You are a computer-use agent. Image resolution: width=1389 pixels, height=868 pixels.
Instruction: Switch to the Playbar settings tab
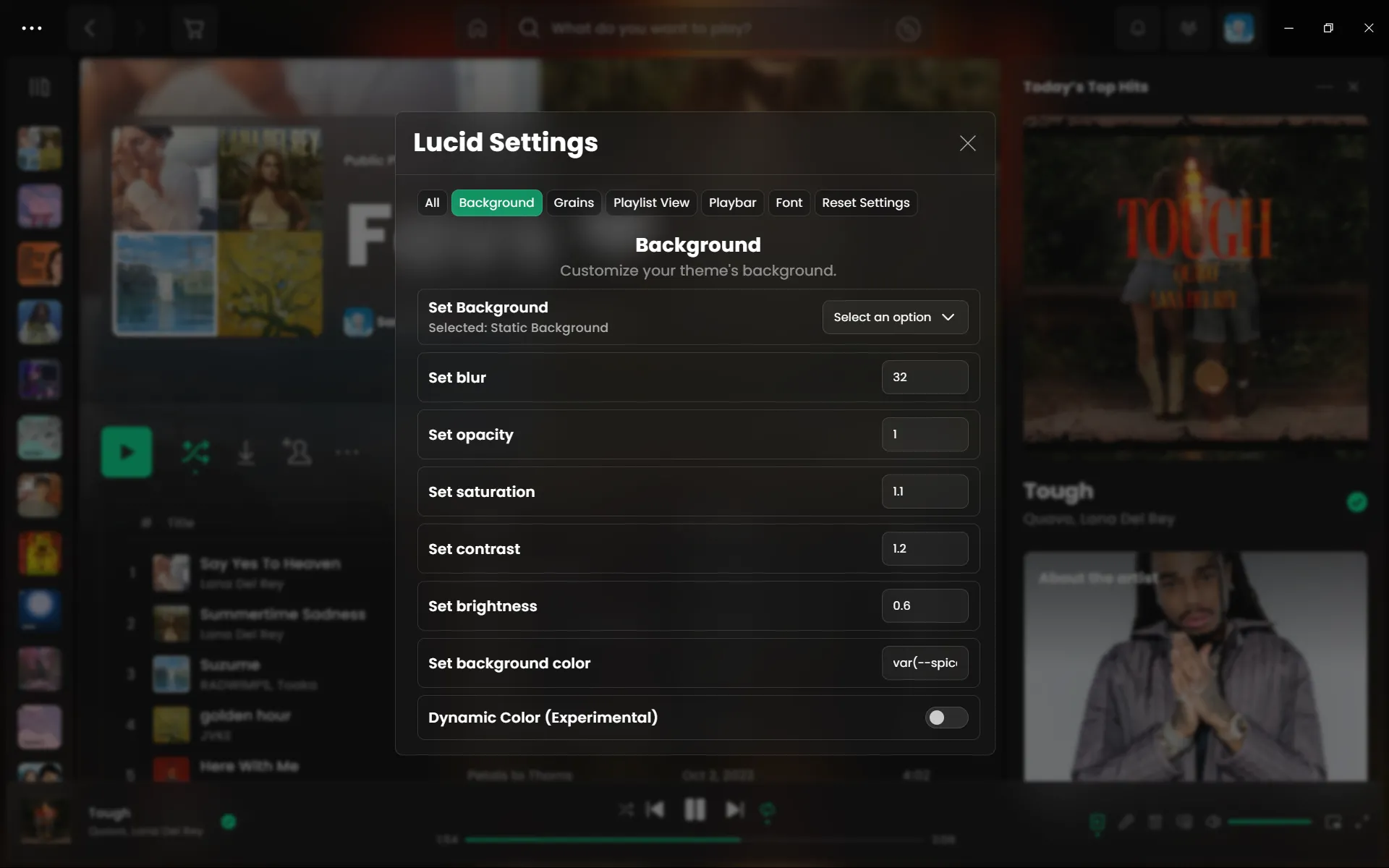pos(732,202)
